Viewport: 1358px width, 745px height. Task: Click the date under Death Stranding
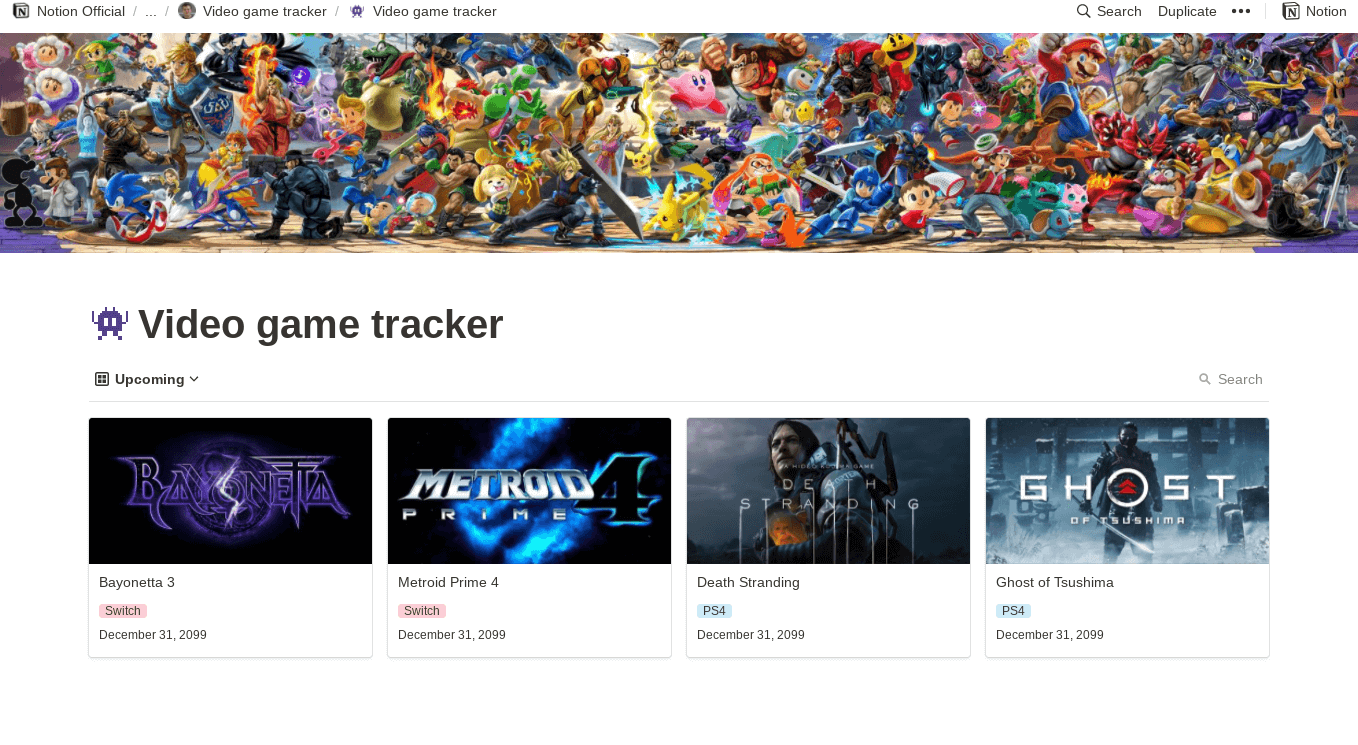(751, 635)
